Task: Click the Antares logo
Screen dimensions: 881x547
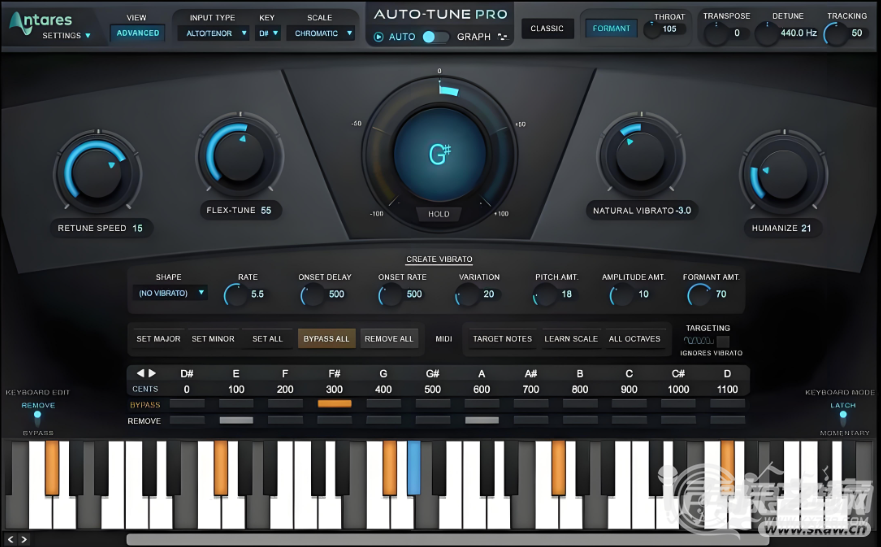Action: point(40,21)
